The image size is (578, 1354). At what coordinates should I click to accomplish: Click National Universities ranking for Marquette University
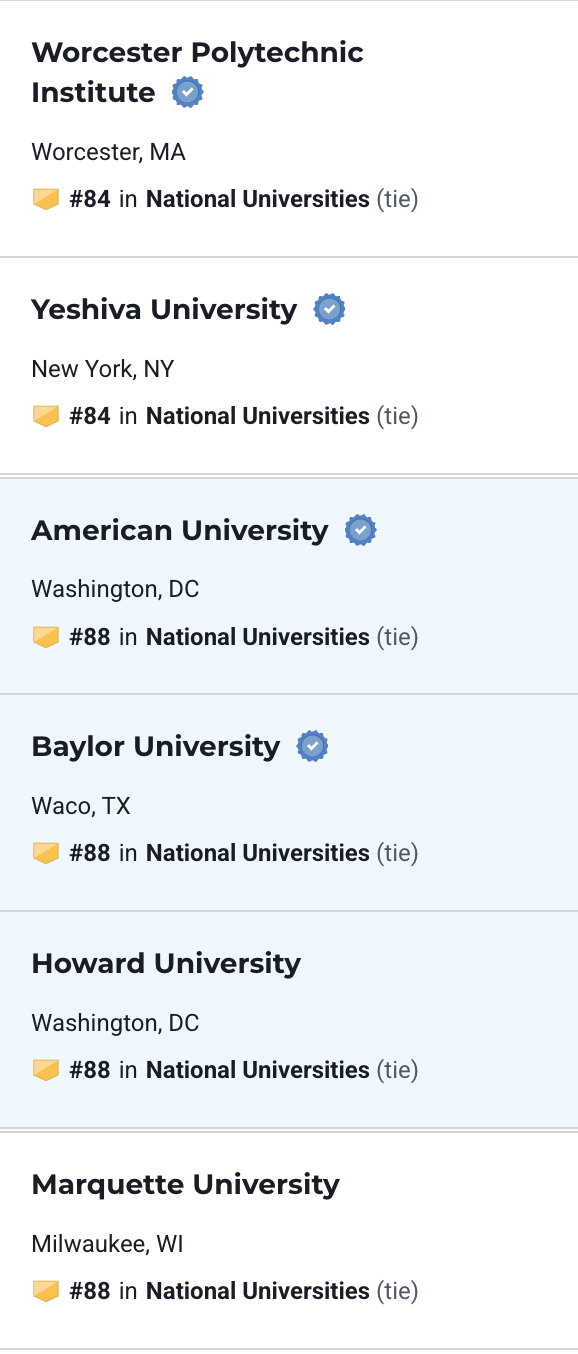[258, 1291]
